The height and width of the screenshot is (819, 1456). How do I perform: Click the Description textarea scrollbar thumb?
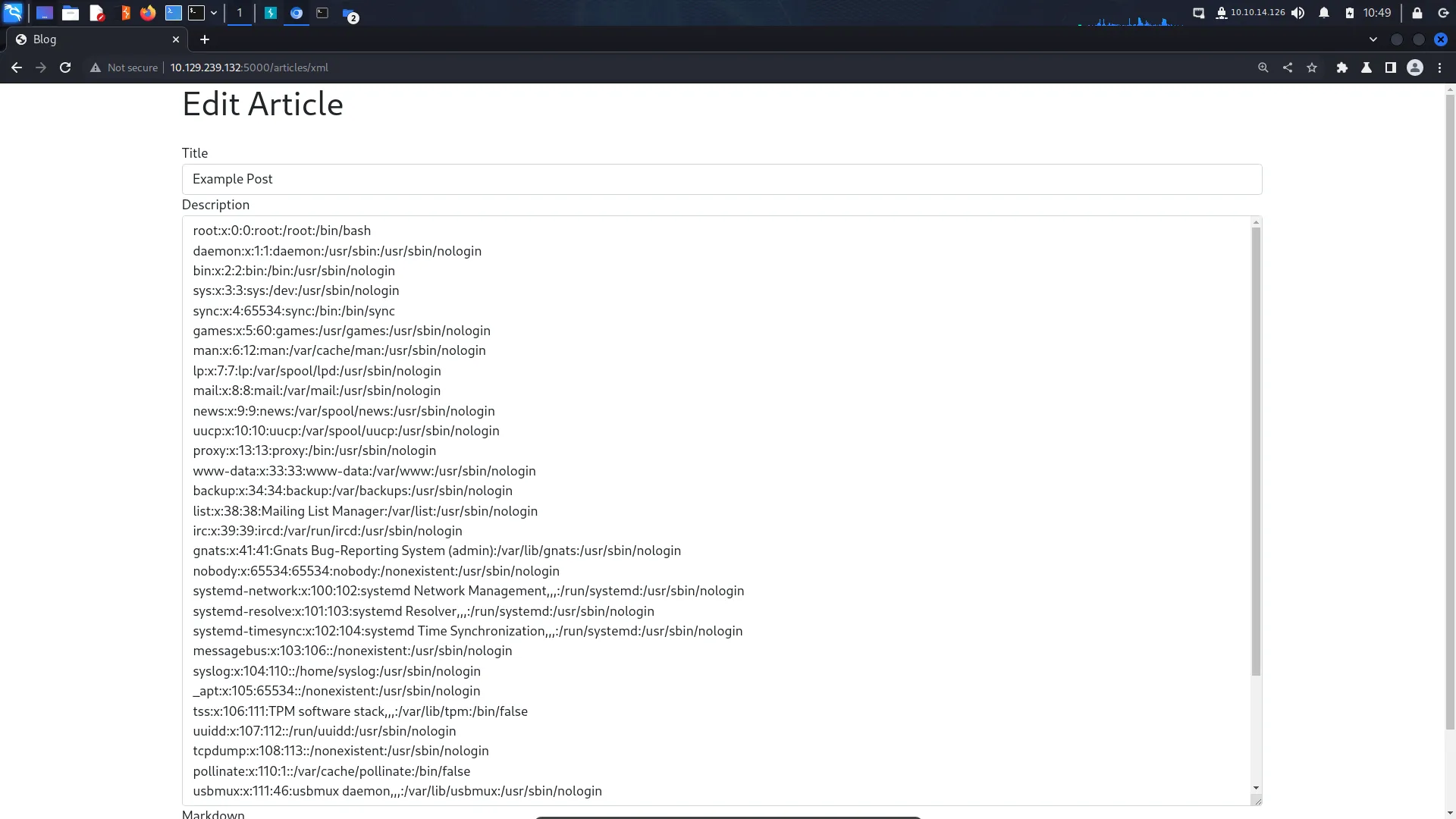(x=1256, y=451)
